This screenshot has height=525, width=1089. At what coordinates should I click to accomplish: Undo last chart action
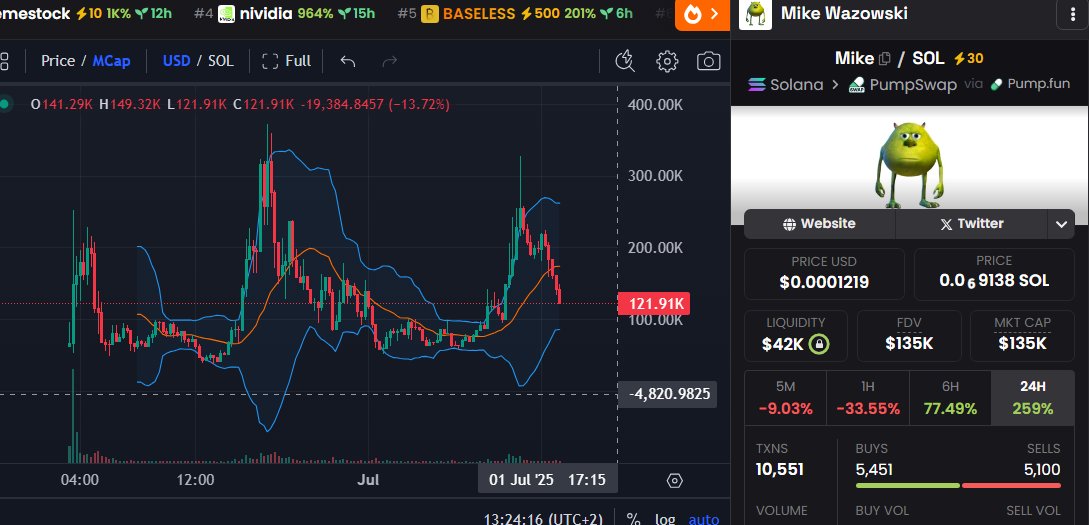pos(348,61)
